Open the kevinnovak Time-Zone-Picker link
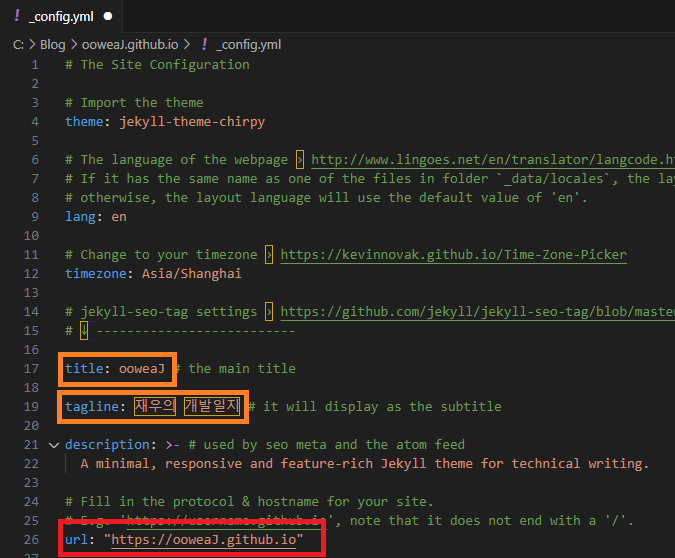675x558 pixels. 453,254
